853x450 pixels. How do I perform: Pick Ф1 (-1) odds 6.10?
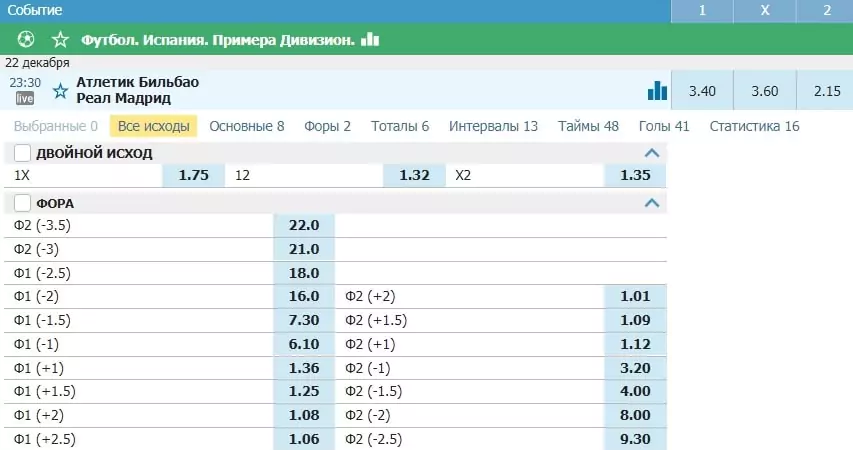304,344
